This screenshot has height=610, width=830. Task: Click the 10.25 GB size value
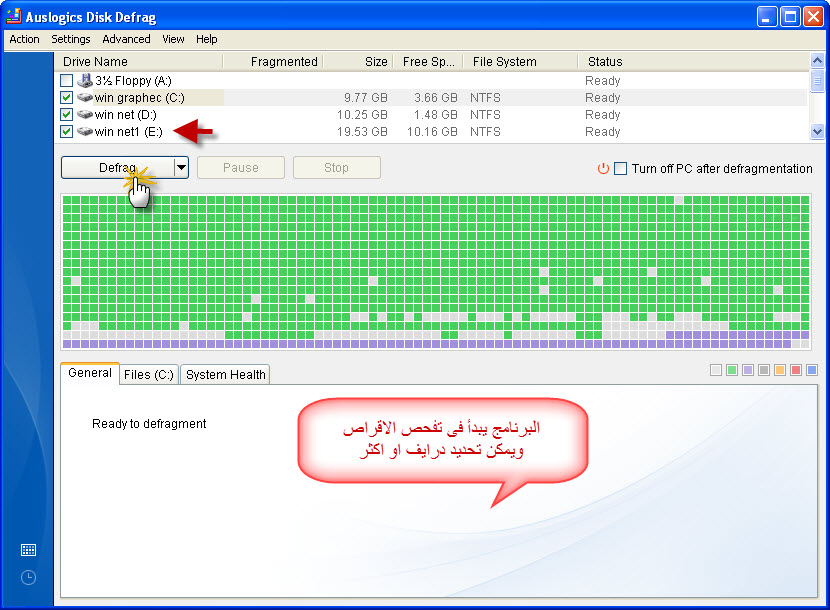pos(363,114)
